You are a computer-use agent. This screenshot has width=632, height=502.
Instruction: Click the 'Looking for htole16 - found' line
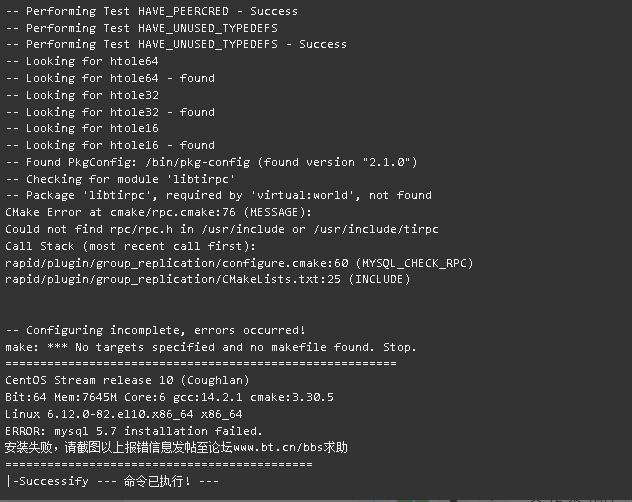point(110,145)
